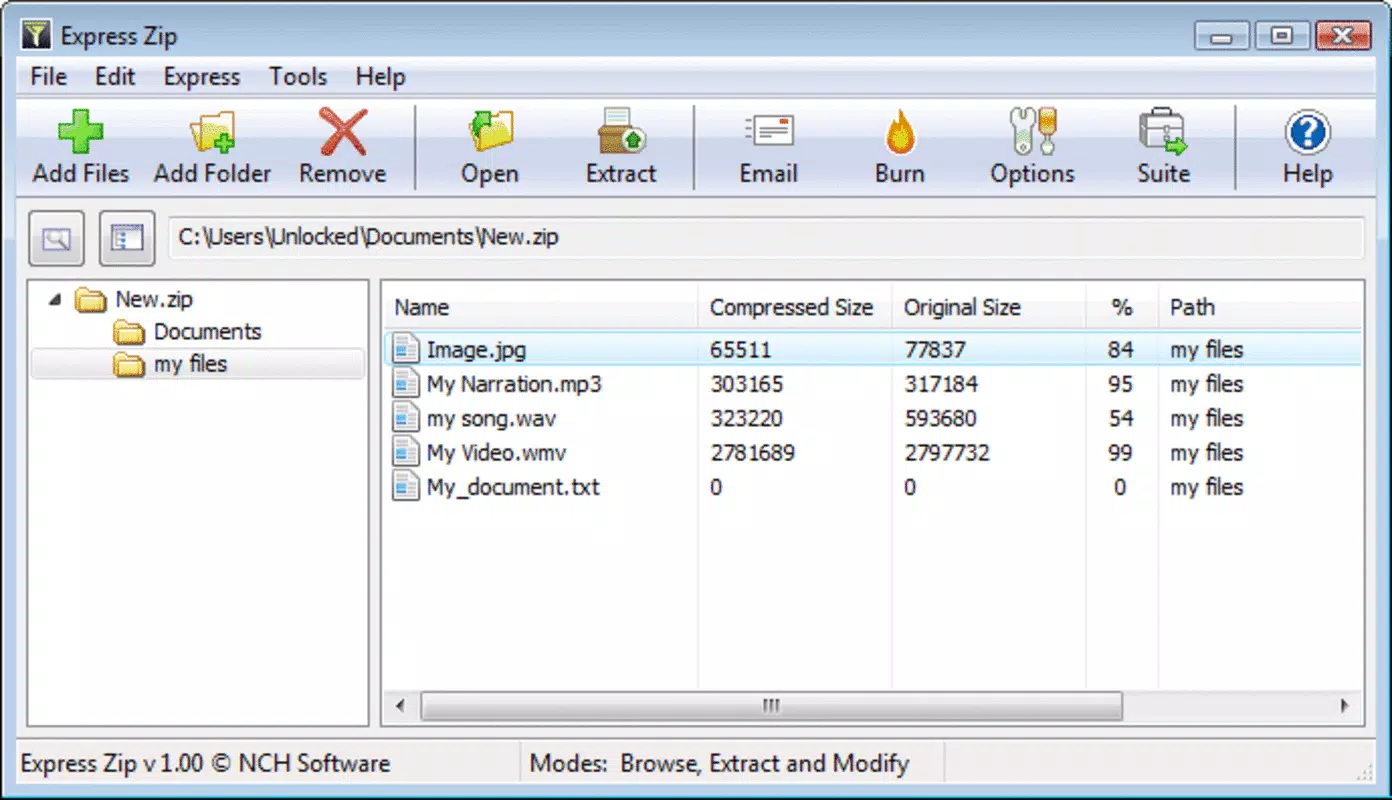Viewport: 1392px width, 800px height.
Task: Select the my song.wav file name
Action: pos(491,418)
